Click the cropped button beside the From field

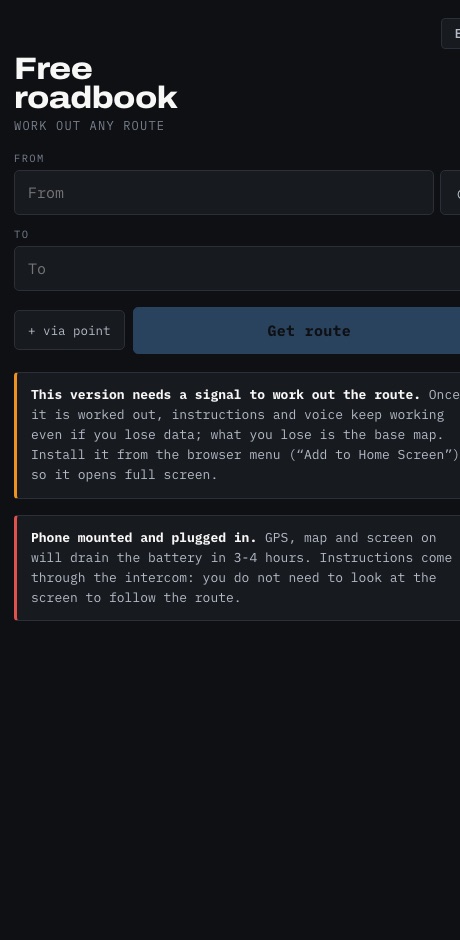450,192
